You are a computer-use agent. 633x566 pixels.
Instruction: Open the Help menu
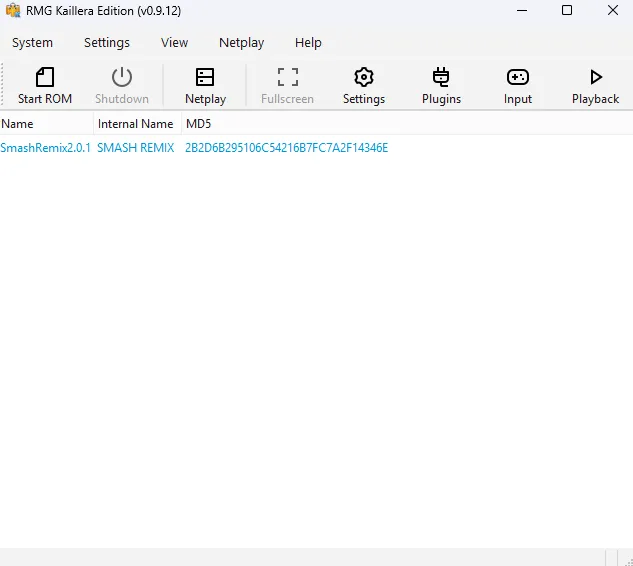tap(308, 43)
